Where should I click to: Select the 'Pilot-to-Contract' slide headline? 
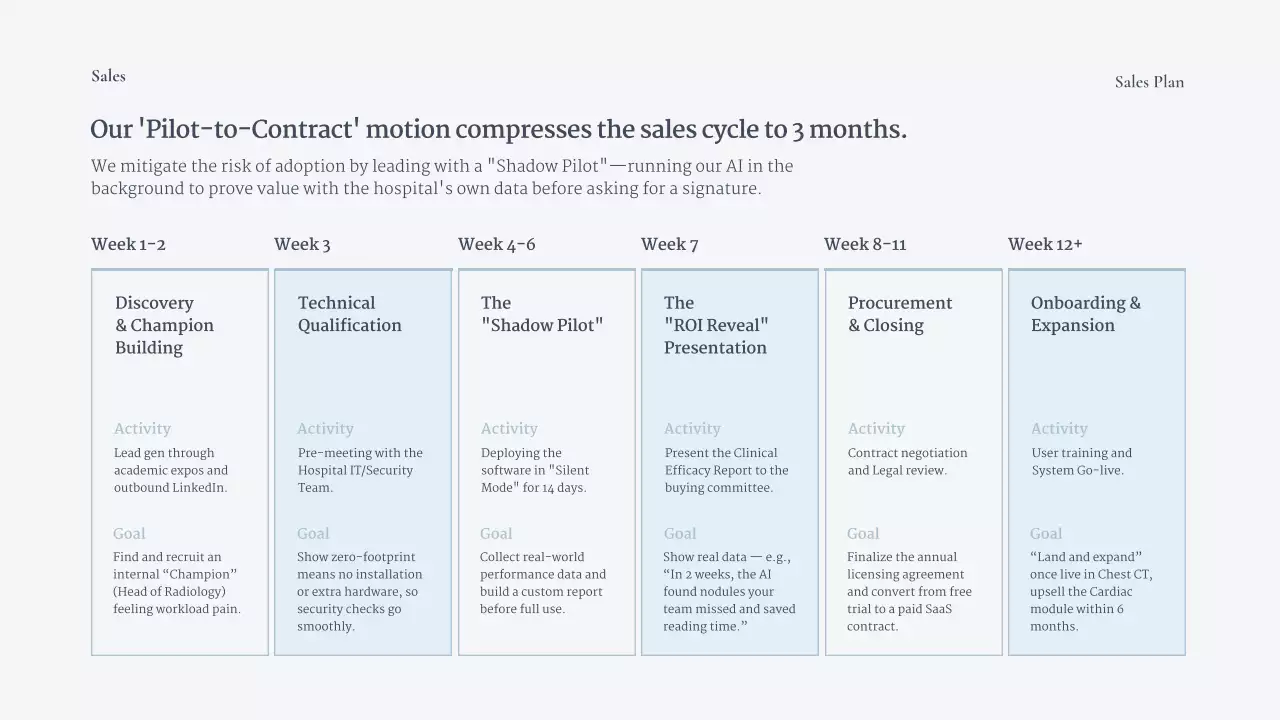click(x=498, y=130)
